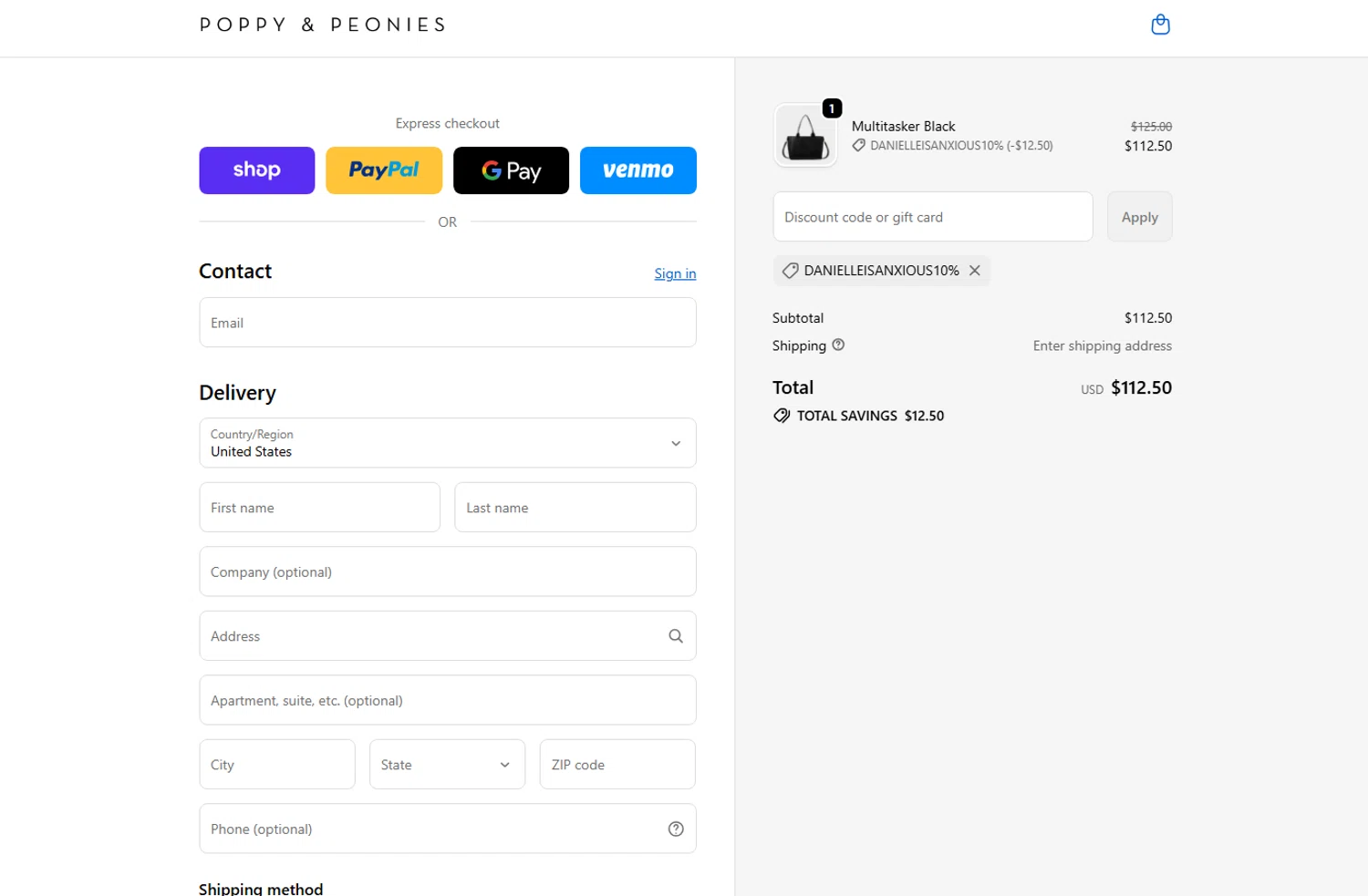Click the USD $112.50 total amount

coord(1126,388)
